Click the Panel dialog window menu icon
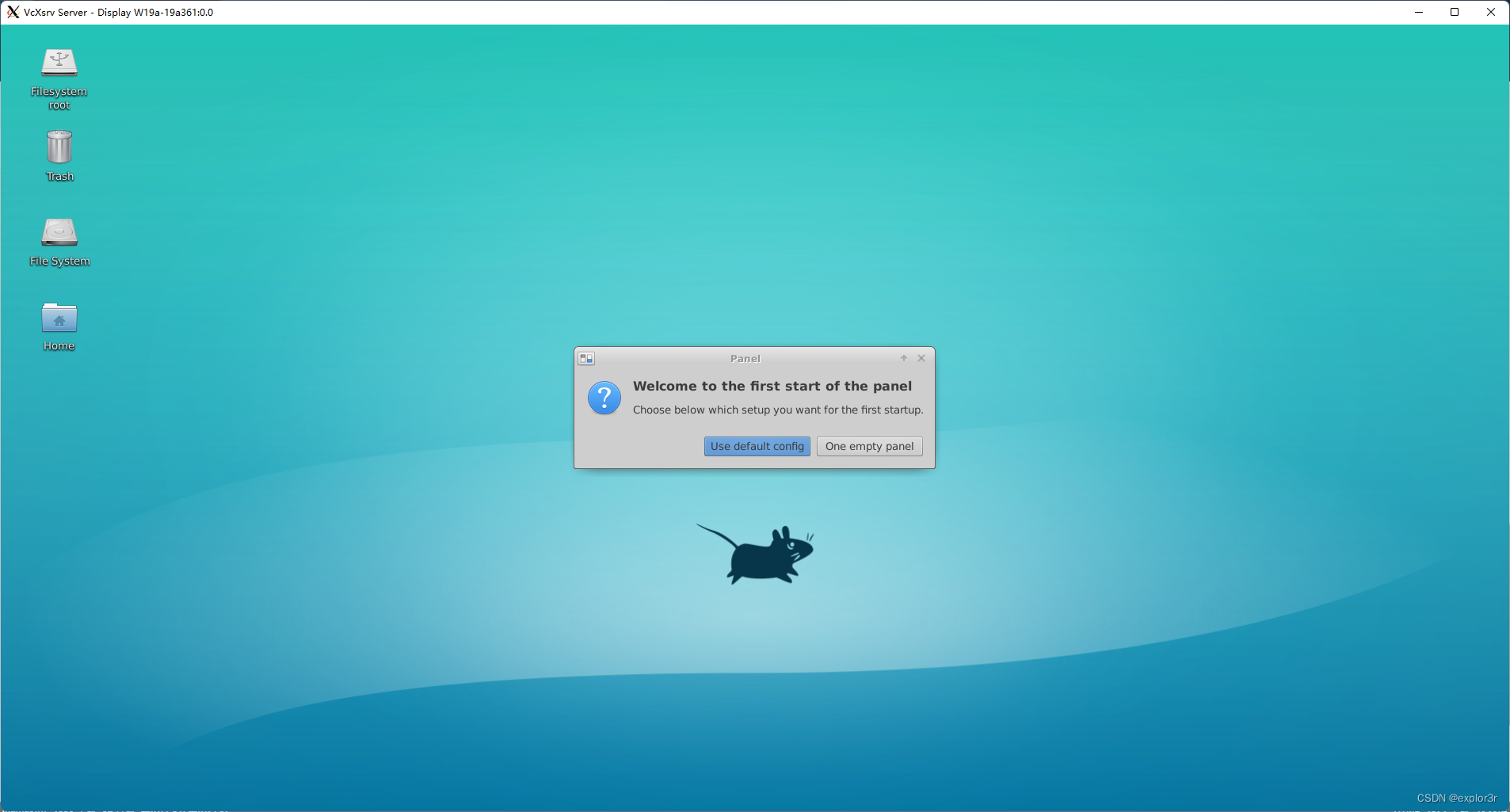Screen dimensions: 1510x812 click(586, 359)
